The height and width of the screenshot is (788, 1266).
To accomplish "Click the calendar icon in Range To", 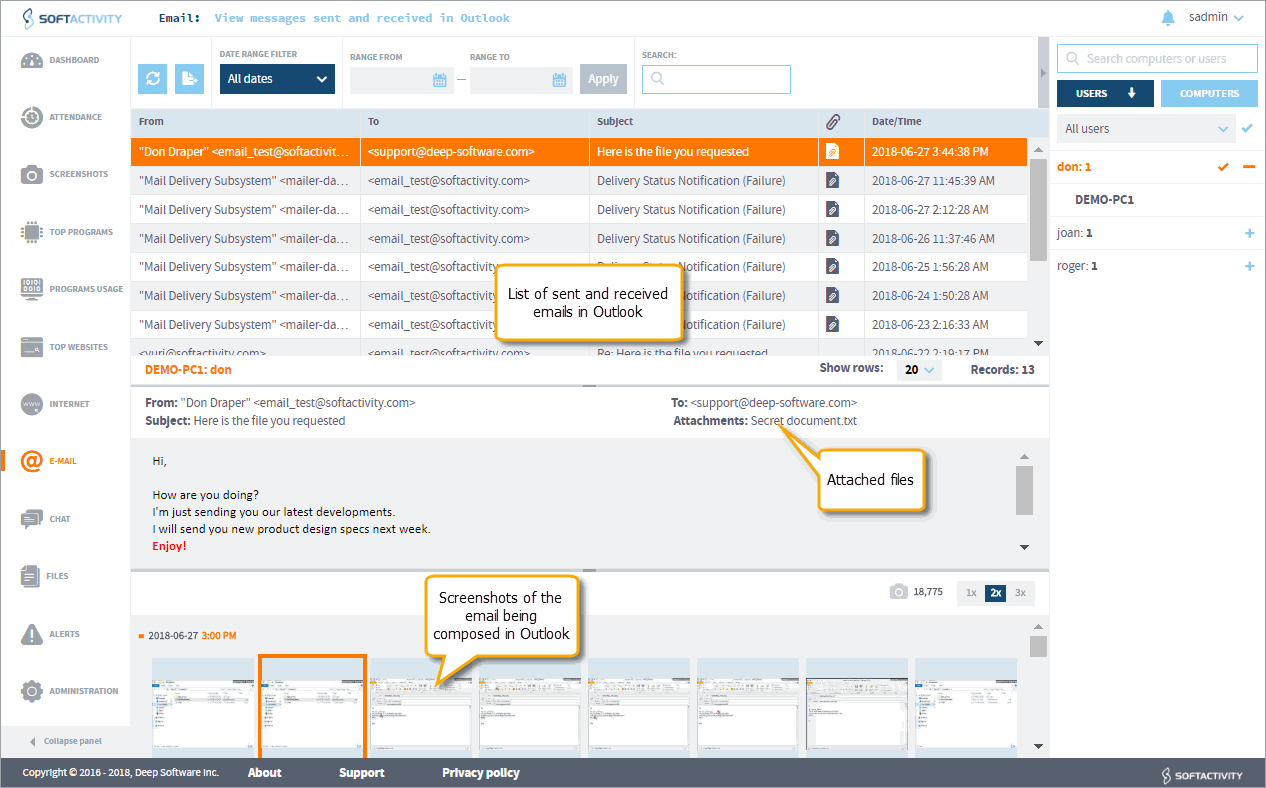I will click(x=559, y=80).
